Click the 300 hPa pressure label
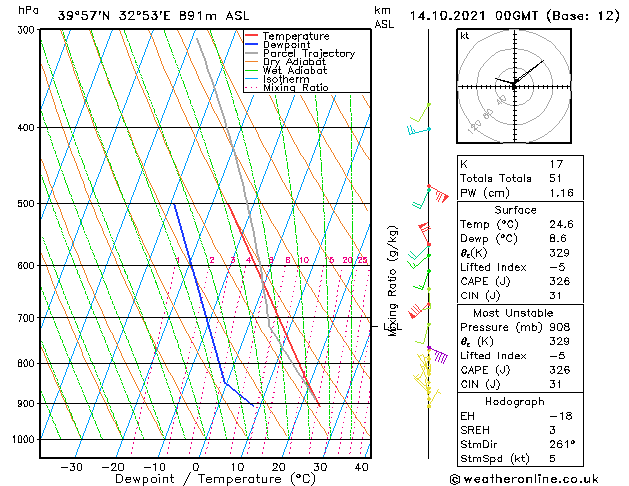Screen dimensions: 629x486 27,30
